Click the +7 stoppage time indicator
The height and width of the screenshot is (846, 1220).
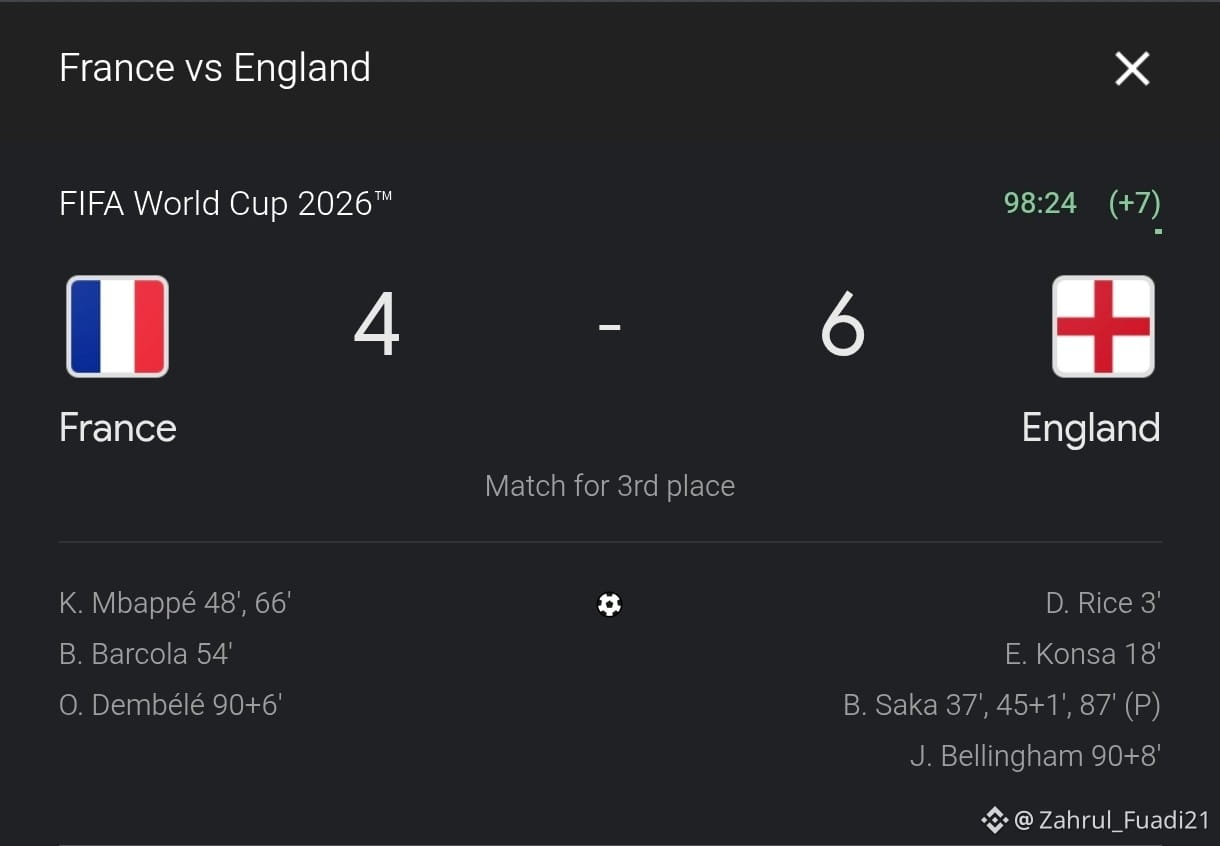tap(1135, 204)
